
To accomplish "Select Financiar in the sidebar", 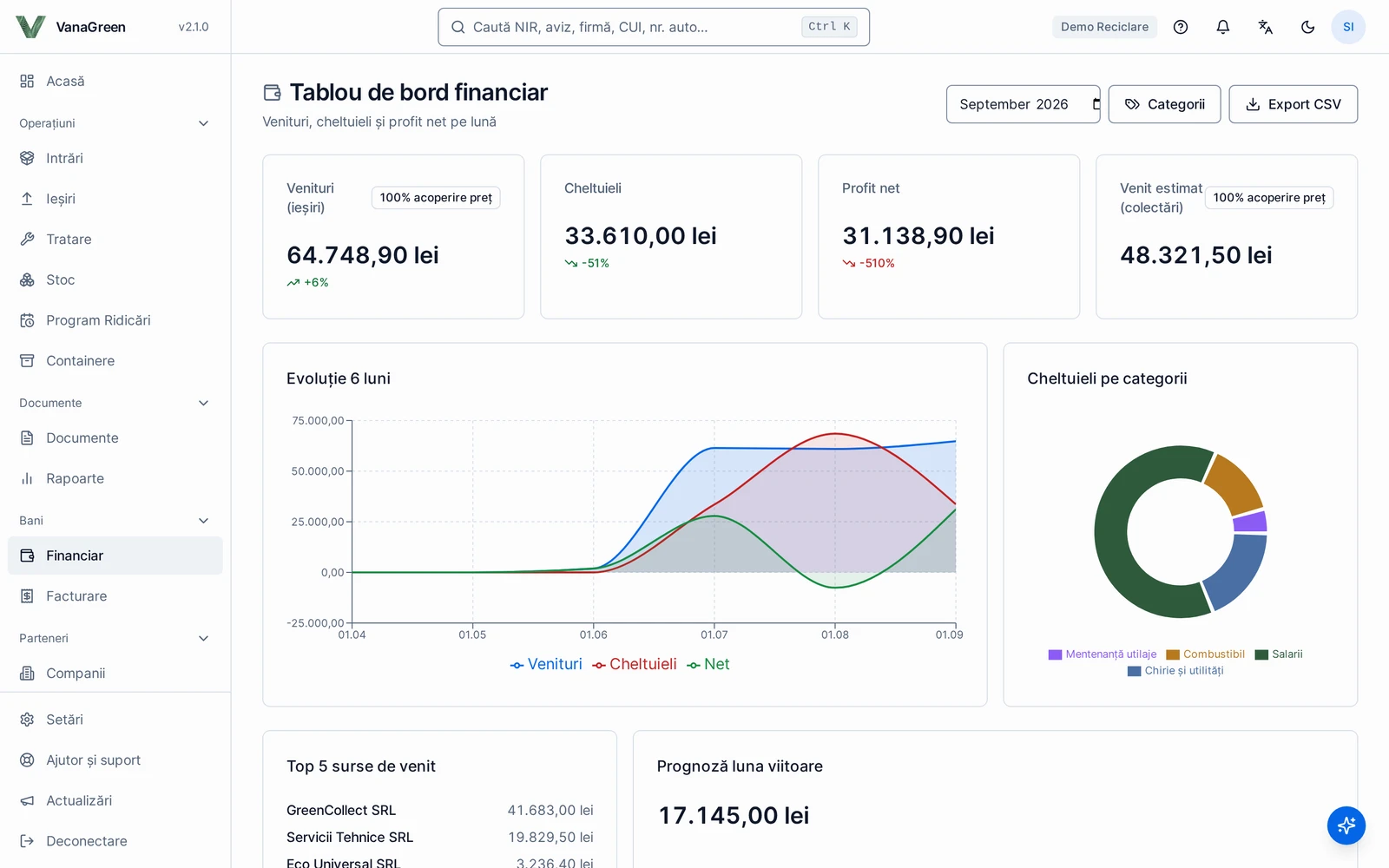I will coord(115,556).
